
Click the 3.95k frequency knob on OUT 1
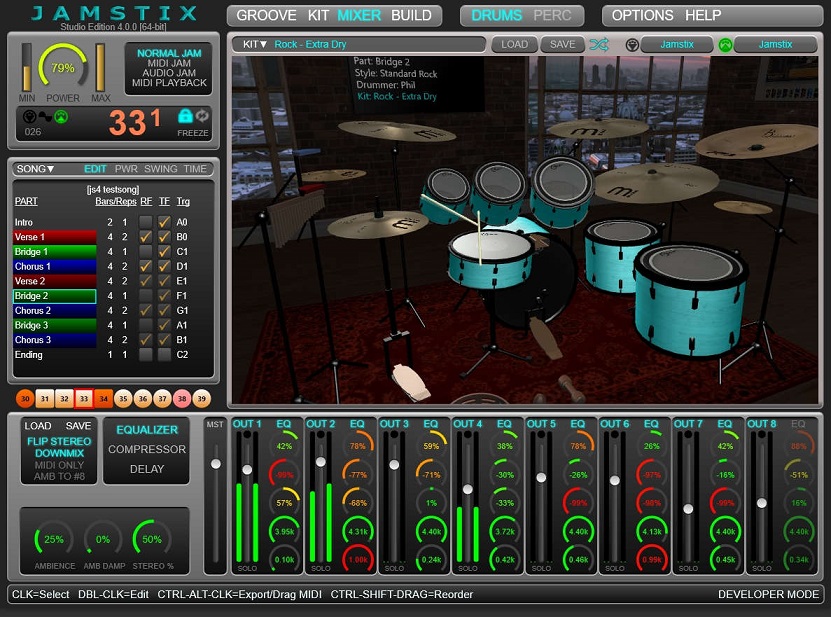(284, 531)
